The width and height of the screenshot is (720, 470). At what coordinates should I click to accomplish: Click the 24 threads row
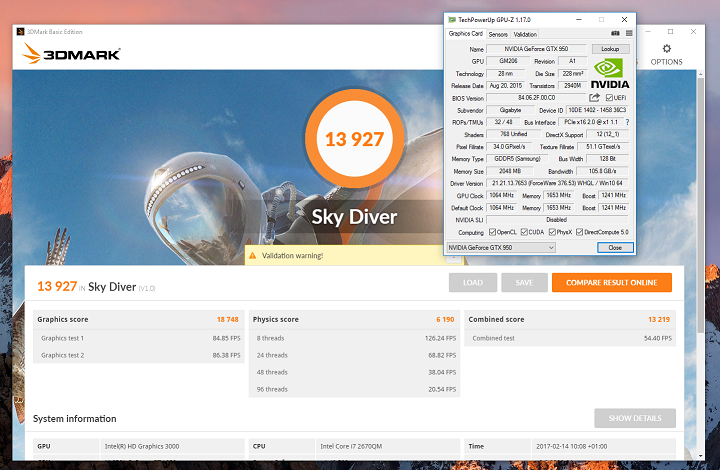(x=354, y=355)
